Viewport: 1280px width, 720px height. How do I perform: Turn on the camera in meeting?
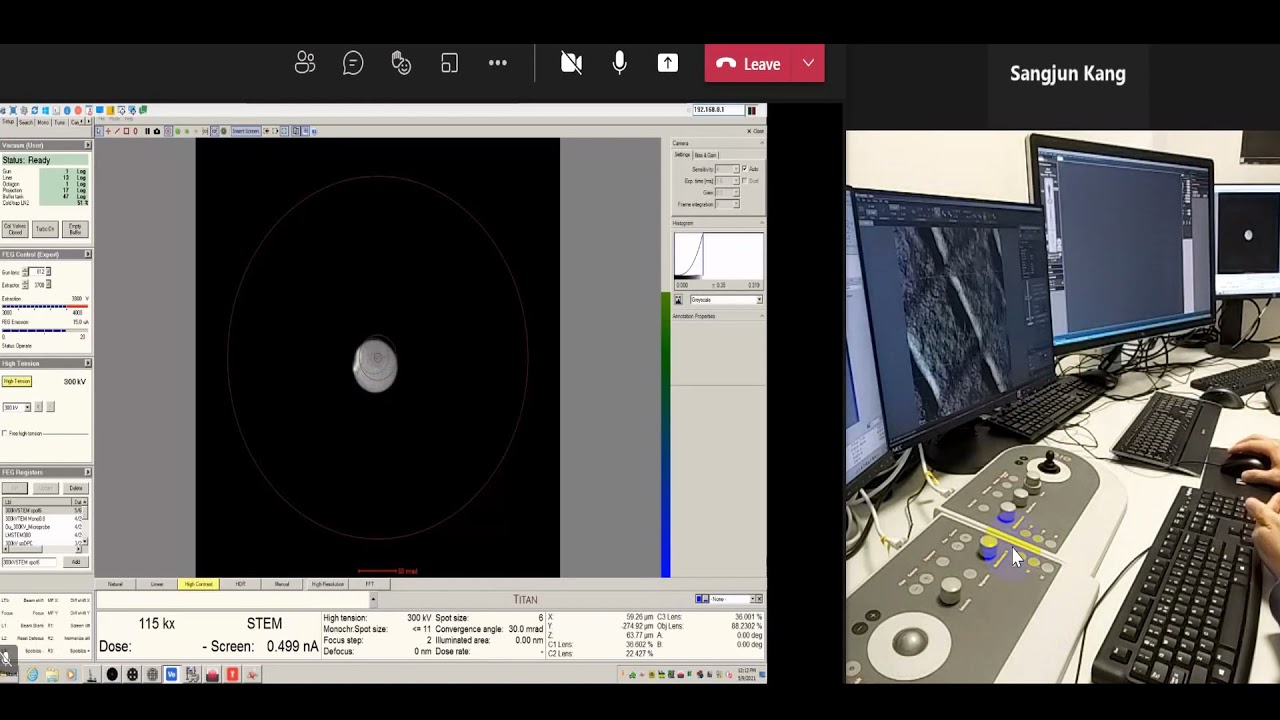(571, 63)
